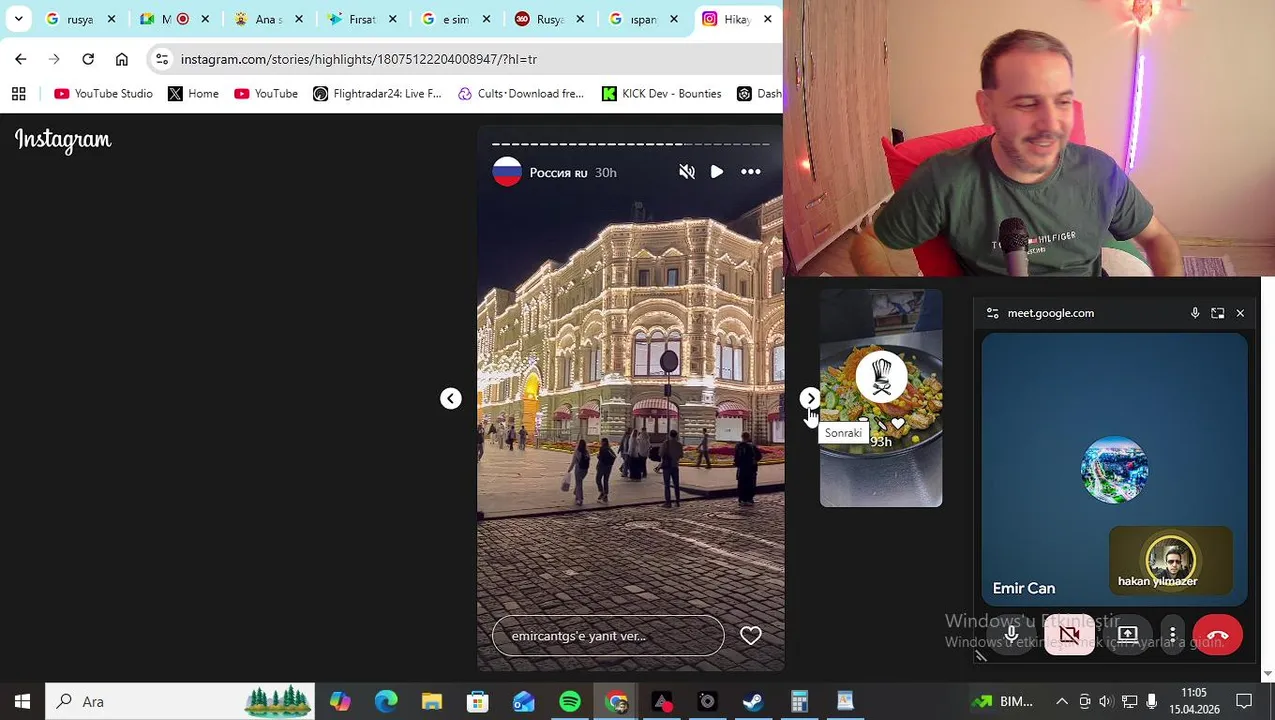Click the instagram.com address bar URL

click(359, 59)
